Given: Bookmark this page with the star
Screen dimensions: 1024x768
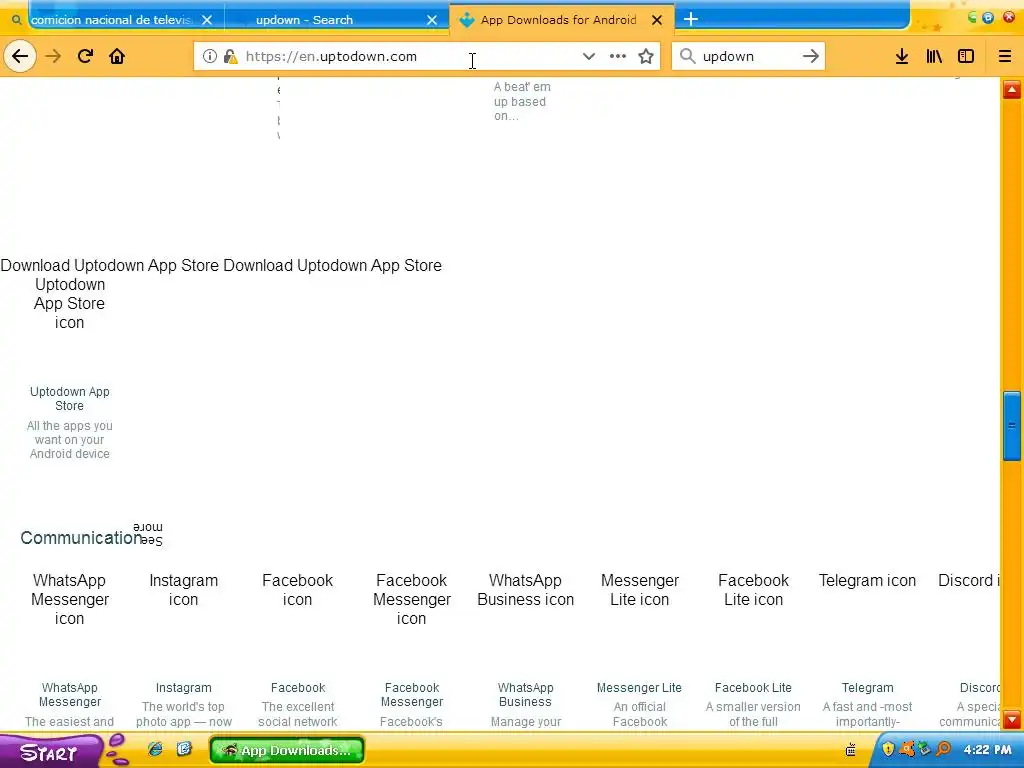Looking at the screenshot, I should (646, 56).
